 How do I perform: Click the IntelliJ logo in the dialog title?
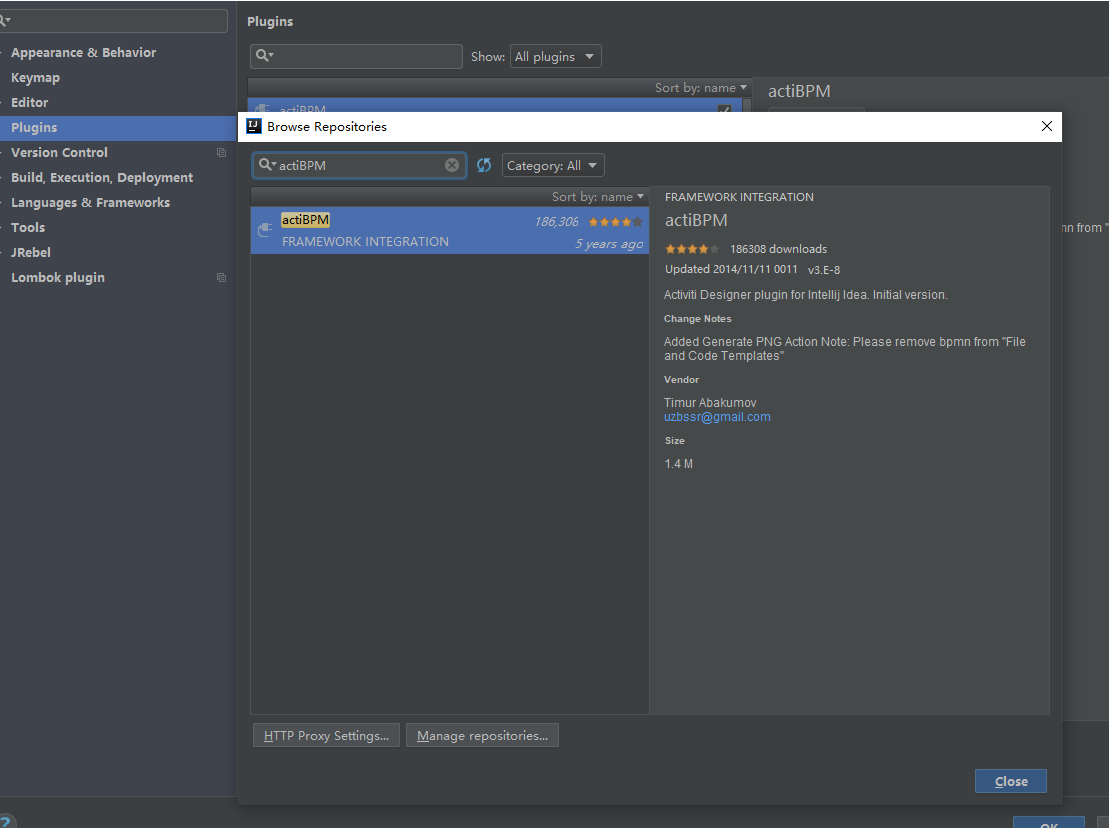point(254,127)
